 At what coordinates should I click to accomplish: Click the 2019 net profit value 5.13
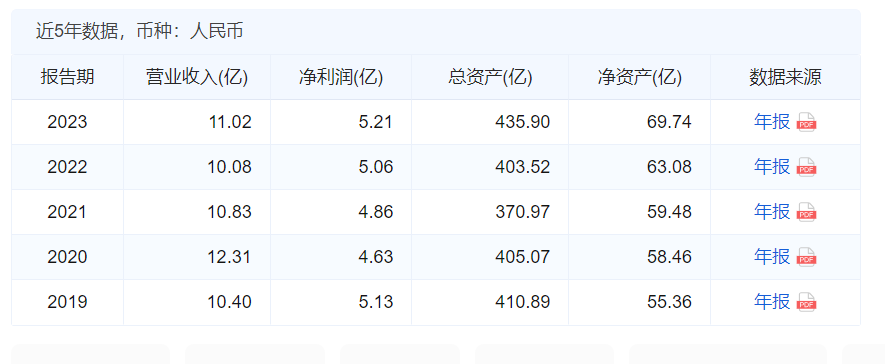(375, 302)
